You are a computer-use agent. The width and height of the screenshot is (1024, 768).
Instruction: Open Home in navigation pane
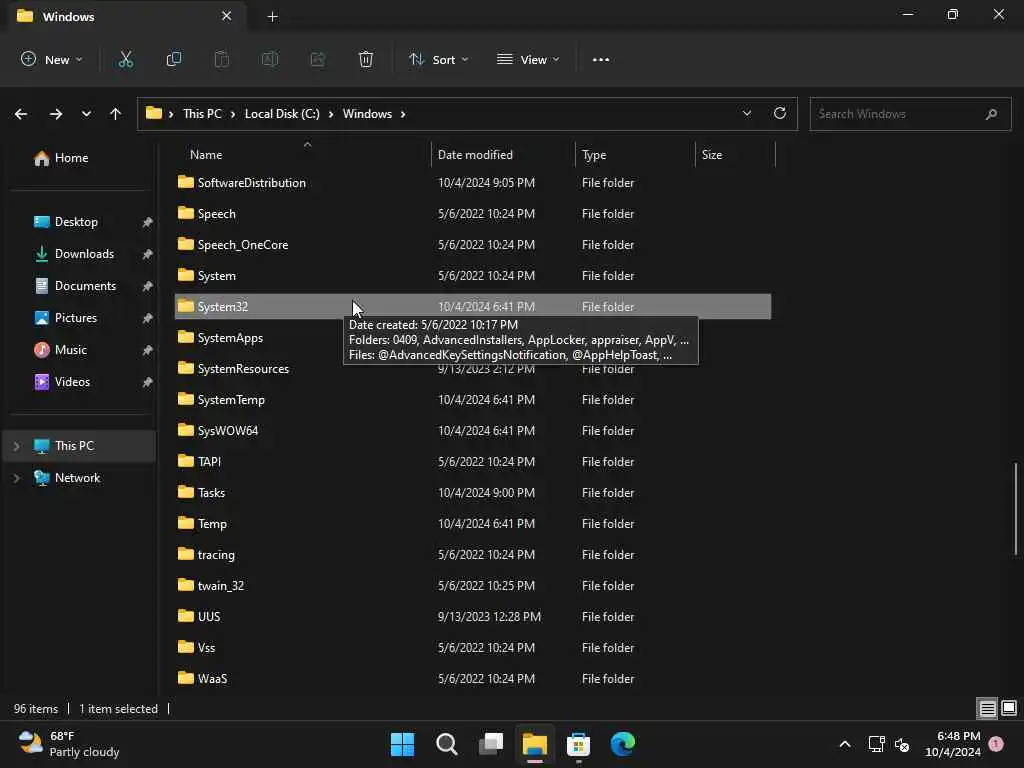tap(62, 158)
